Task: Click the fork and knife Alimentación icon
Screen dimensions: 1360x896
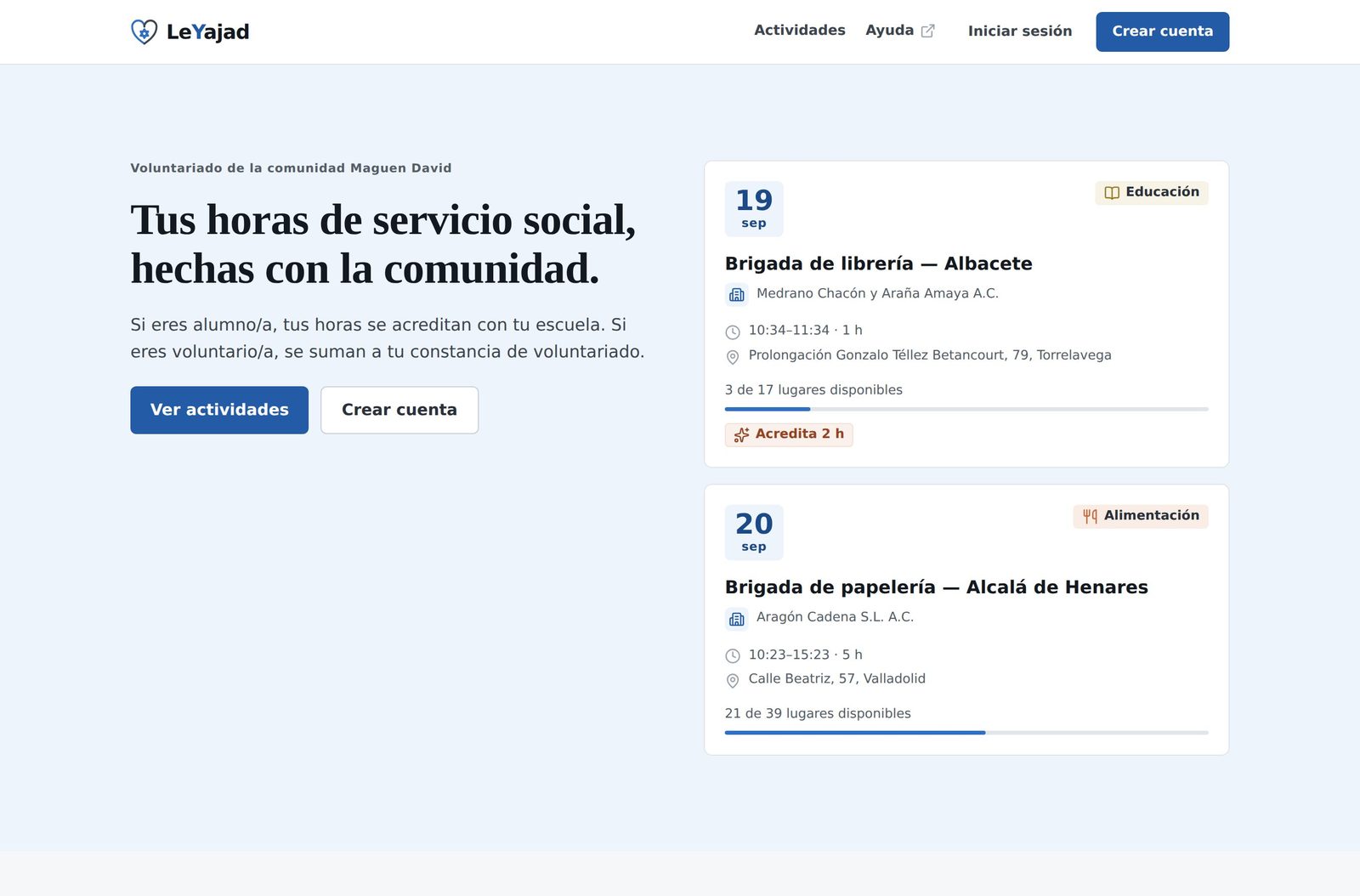Action: click(x=1090, y=516)
